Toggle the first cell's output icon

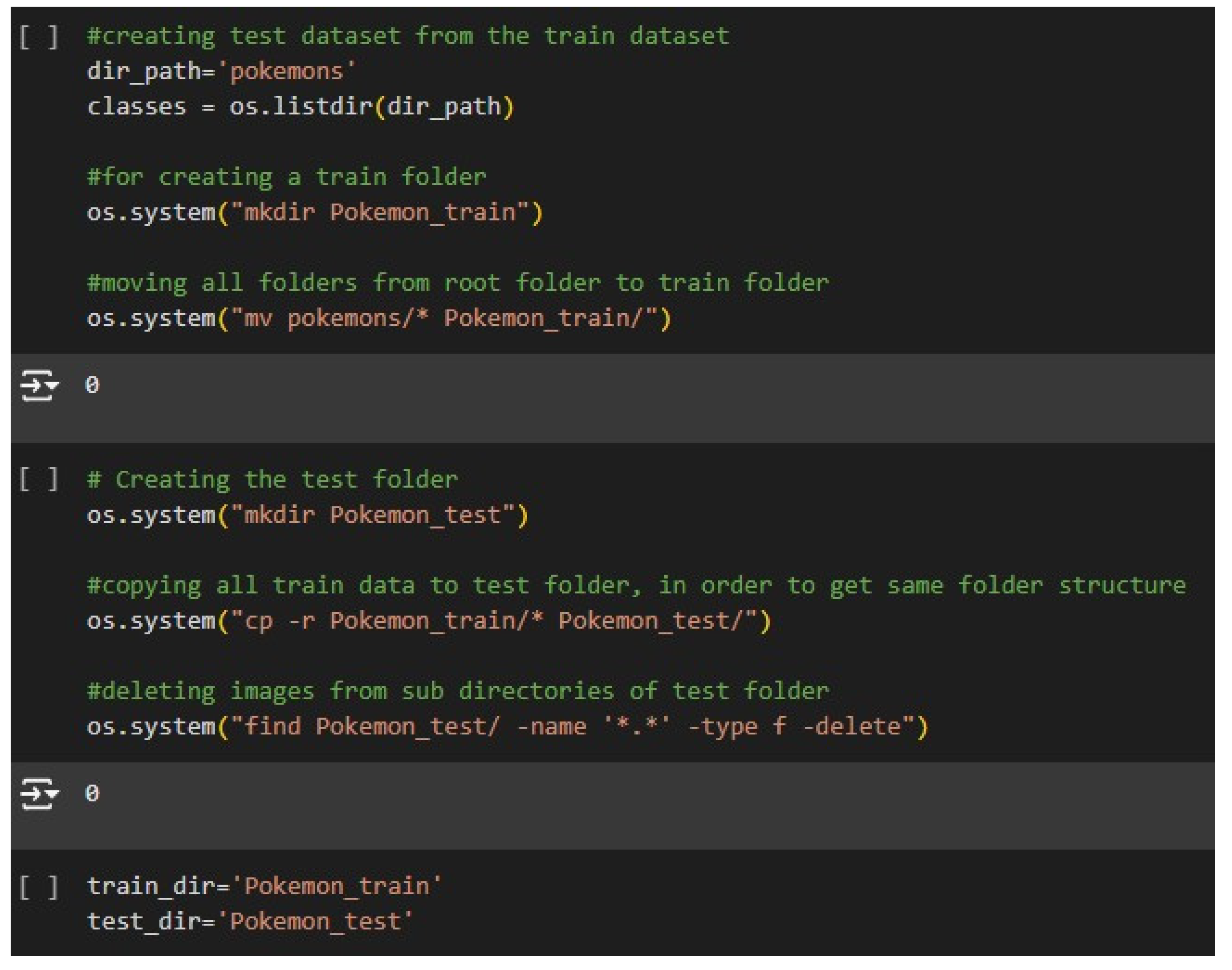[x=39, y=387]
